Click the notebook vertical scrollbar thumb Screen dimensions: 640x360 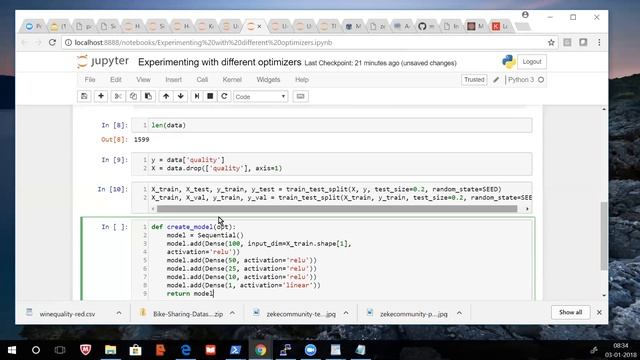(604, 236)
